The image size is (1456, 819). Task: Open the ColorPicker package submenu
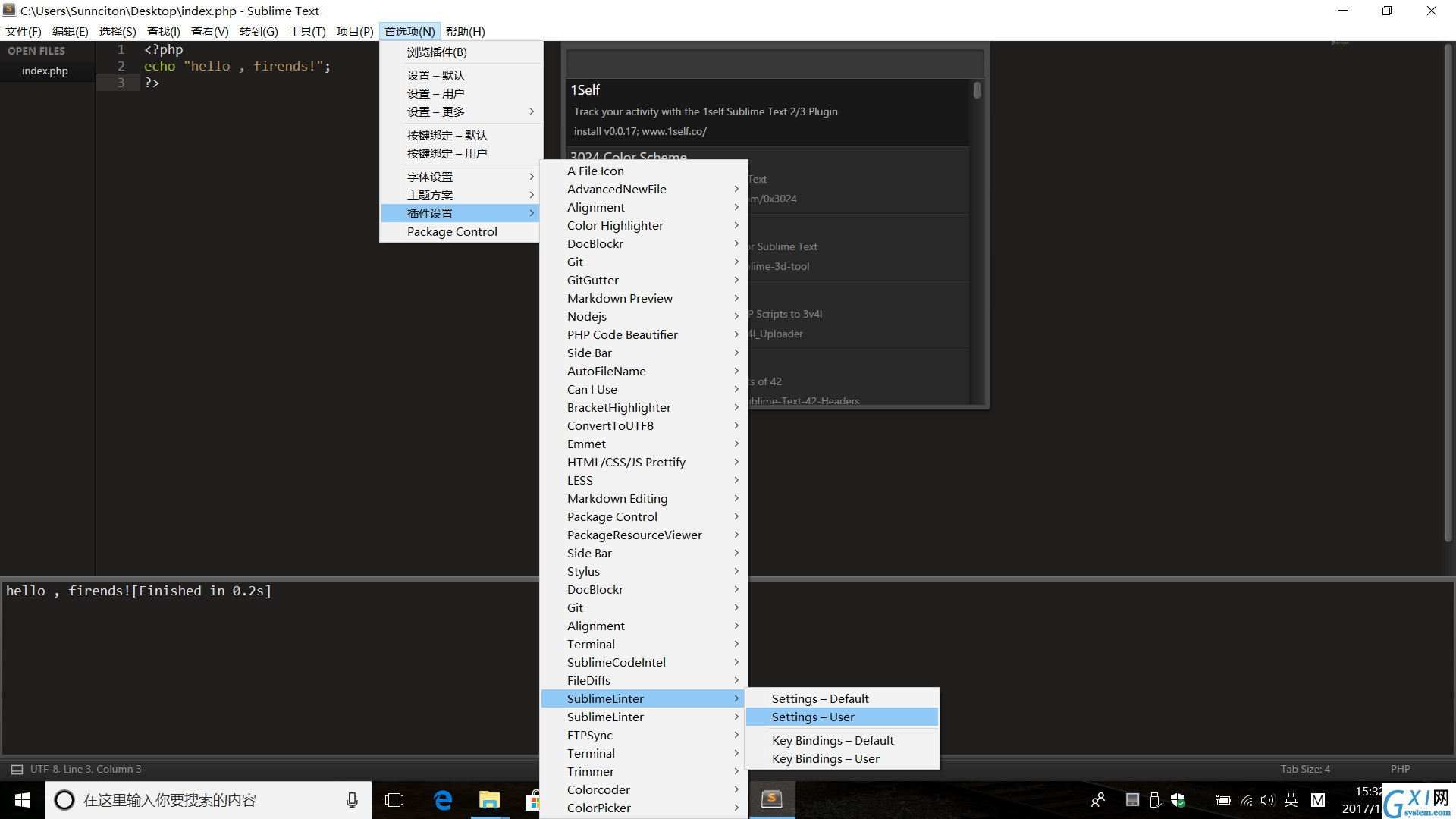click(x=645, y=808)
